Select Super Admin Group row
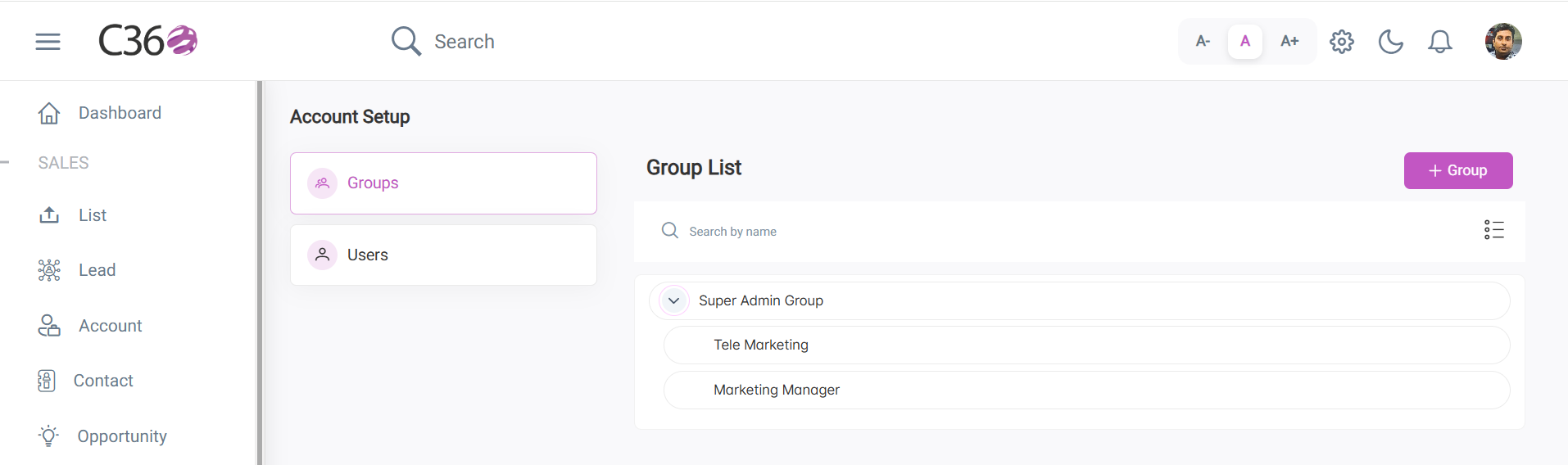The height and width of the screenshot is (465, 1568). (x=1080, y=300)
